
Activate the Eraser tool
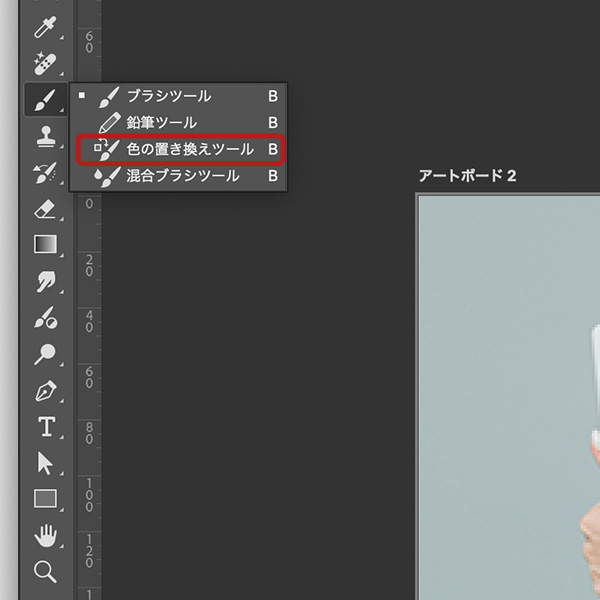pyautogui.click(x=45, y=209)
